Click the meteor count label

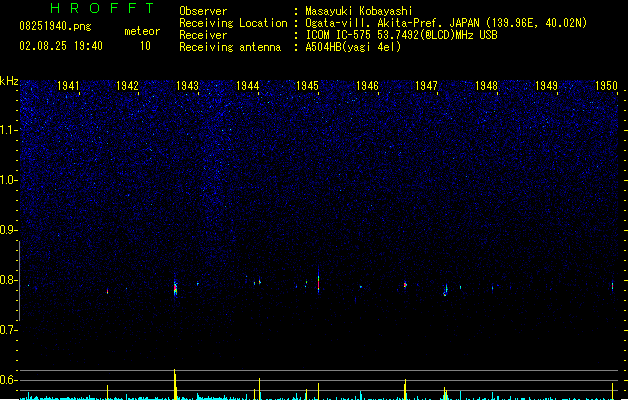click(142, 31)
